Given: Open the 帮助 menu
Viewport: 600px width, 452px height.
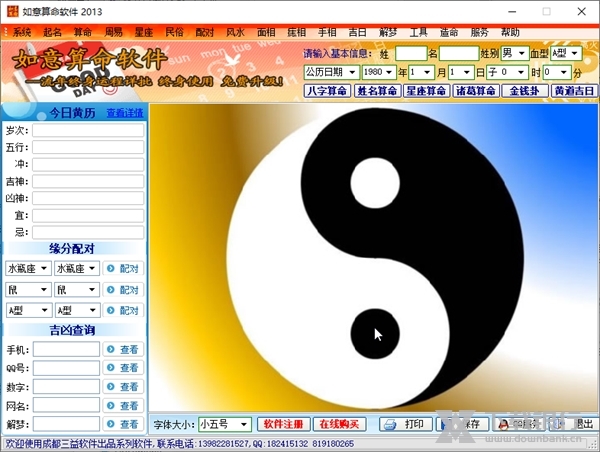Looking at the screenshot, I should (x=510, y=32).
